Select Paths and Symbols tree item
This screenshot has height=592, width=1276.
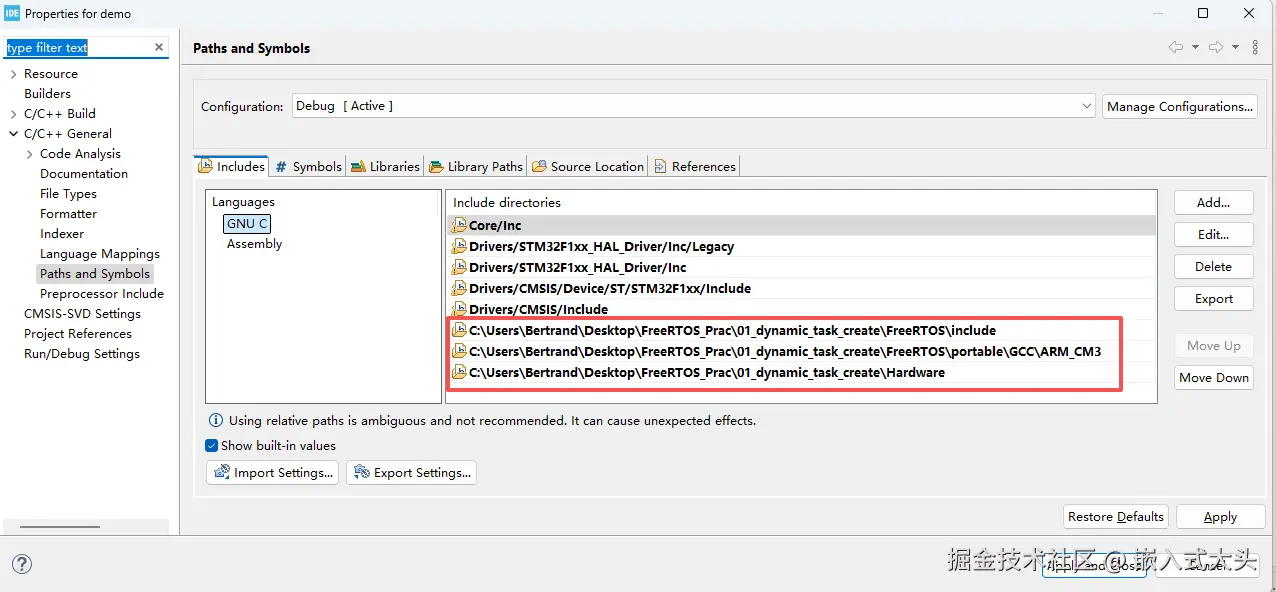point(95,274)
